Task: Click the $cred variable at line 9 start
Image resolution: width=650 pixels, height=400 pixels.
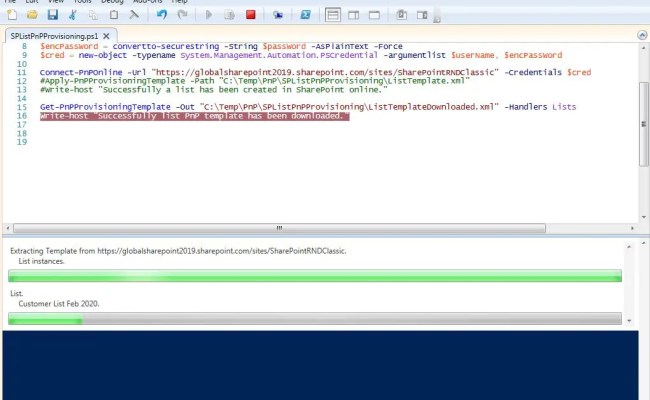Action: tap(52, 55)
